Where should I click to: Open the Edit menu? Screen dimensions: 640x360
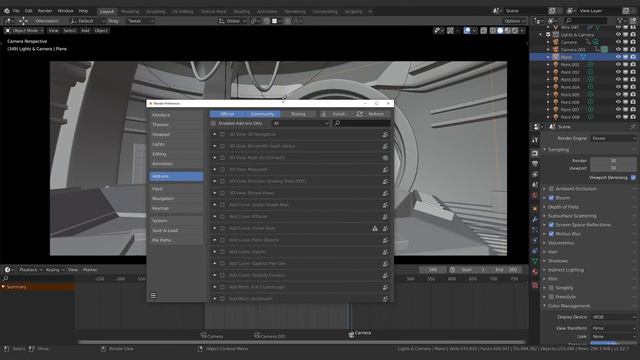29,11
